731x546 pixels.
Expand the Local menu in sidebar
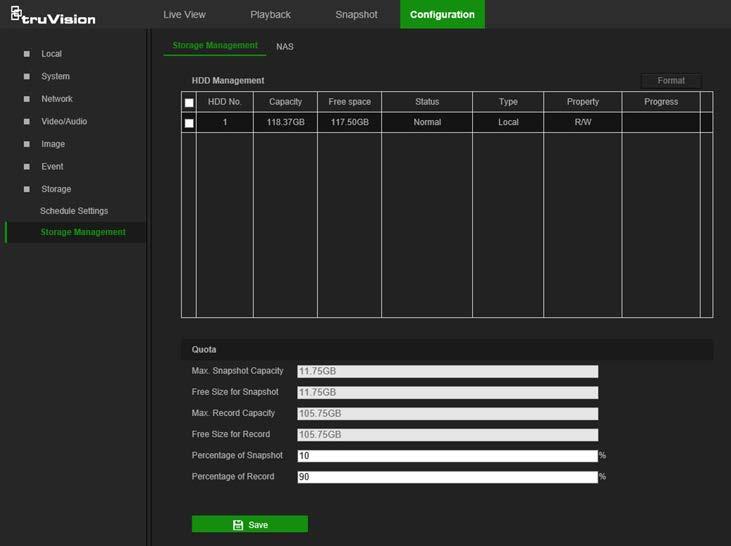pos(51,54)
